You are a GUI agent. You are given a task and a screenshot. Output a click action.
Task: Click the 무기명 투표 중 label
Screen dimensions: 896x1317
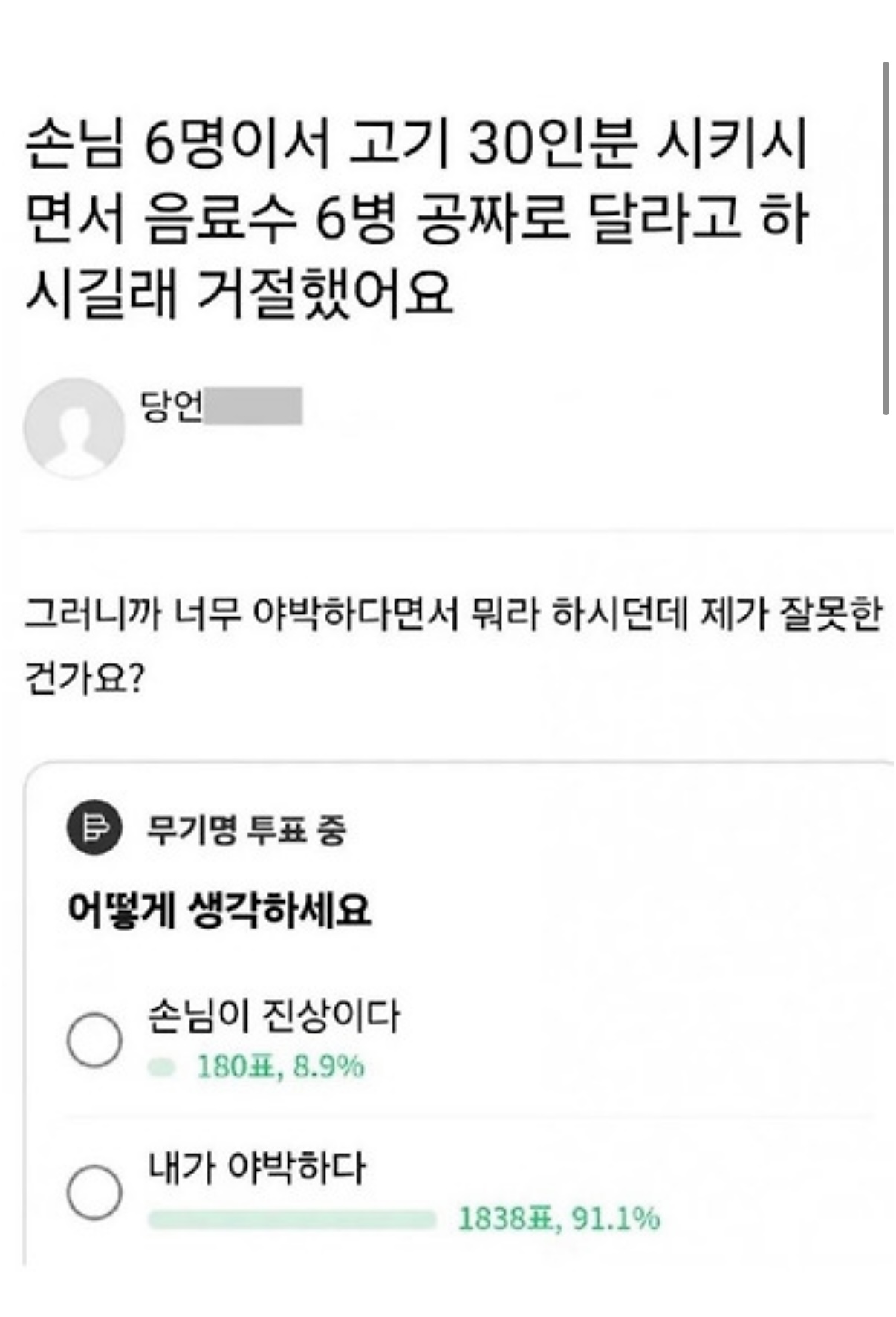[x=246, y=829]
